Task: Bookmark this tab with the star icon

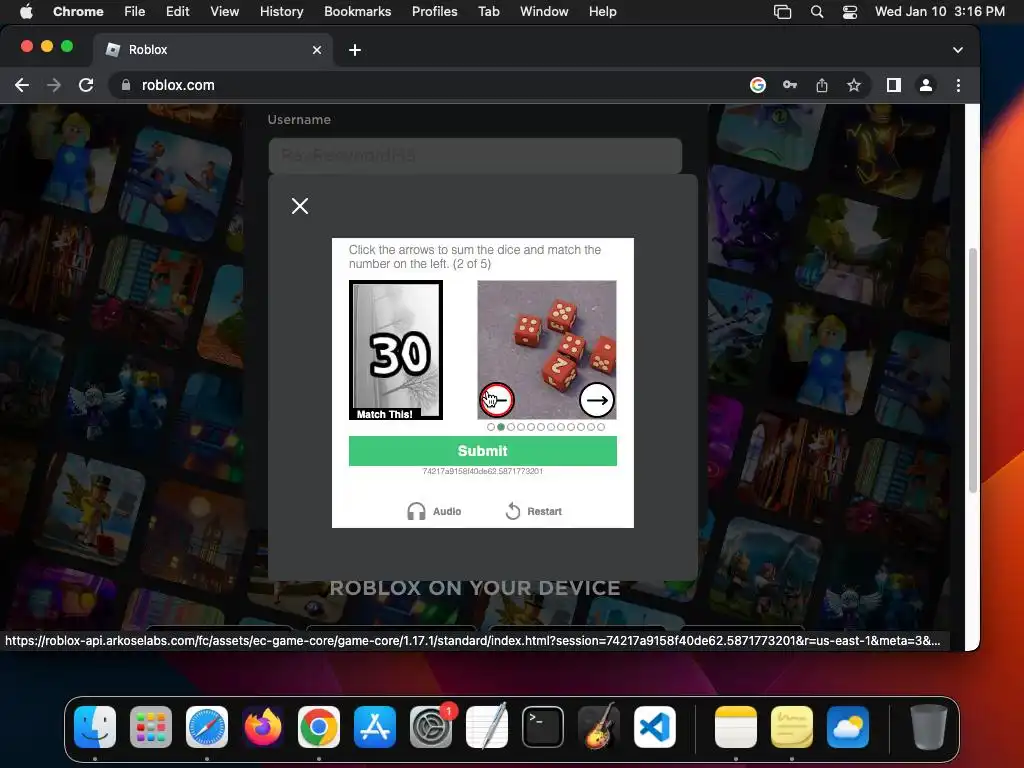Action: point(854,85)
